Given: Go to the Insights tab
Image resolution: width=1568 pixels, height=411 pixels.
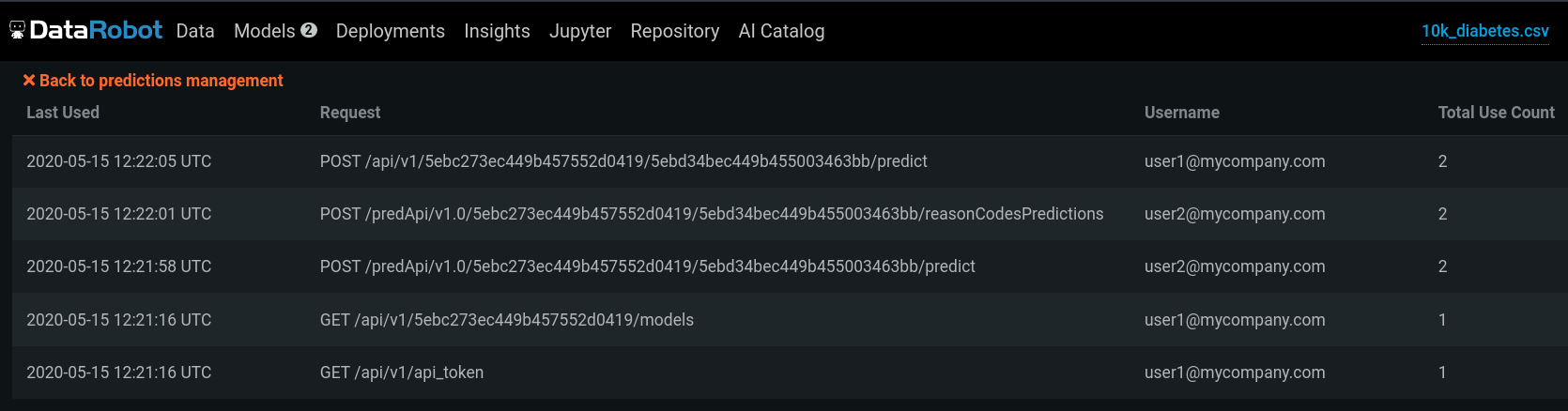Looking at the screenshot, I should (x=497, y=31).
